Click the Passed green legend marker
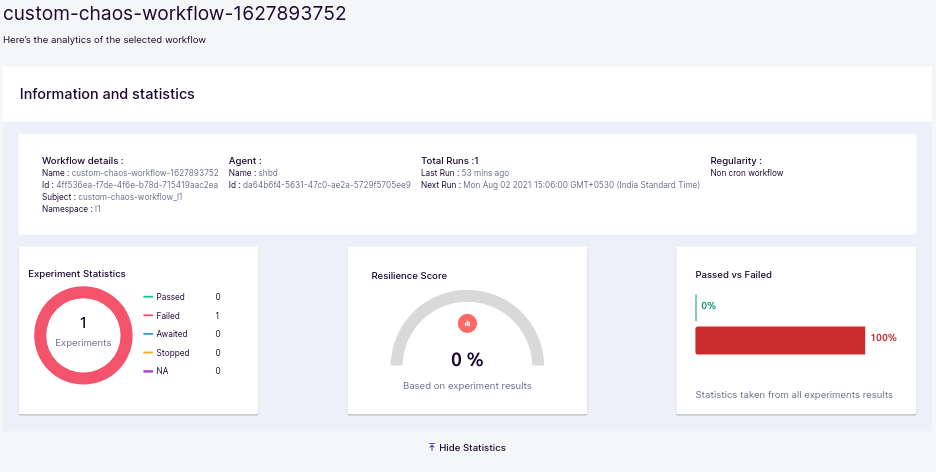The image size is (936, 472). point(148,297)
